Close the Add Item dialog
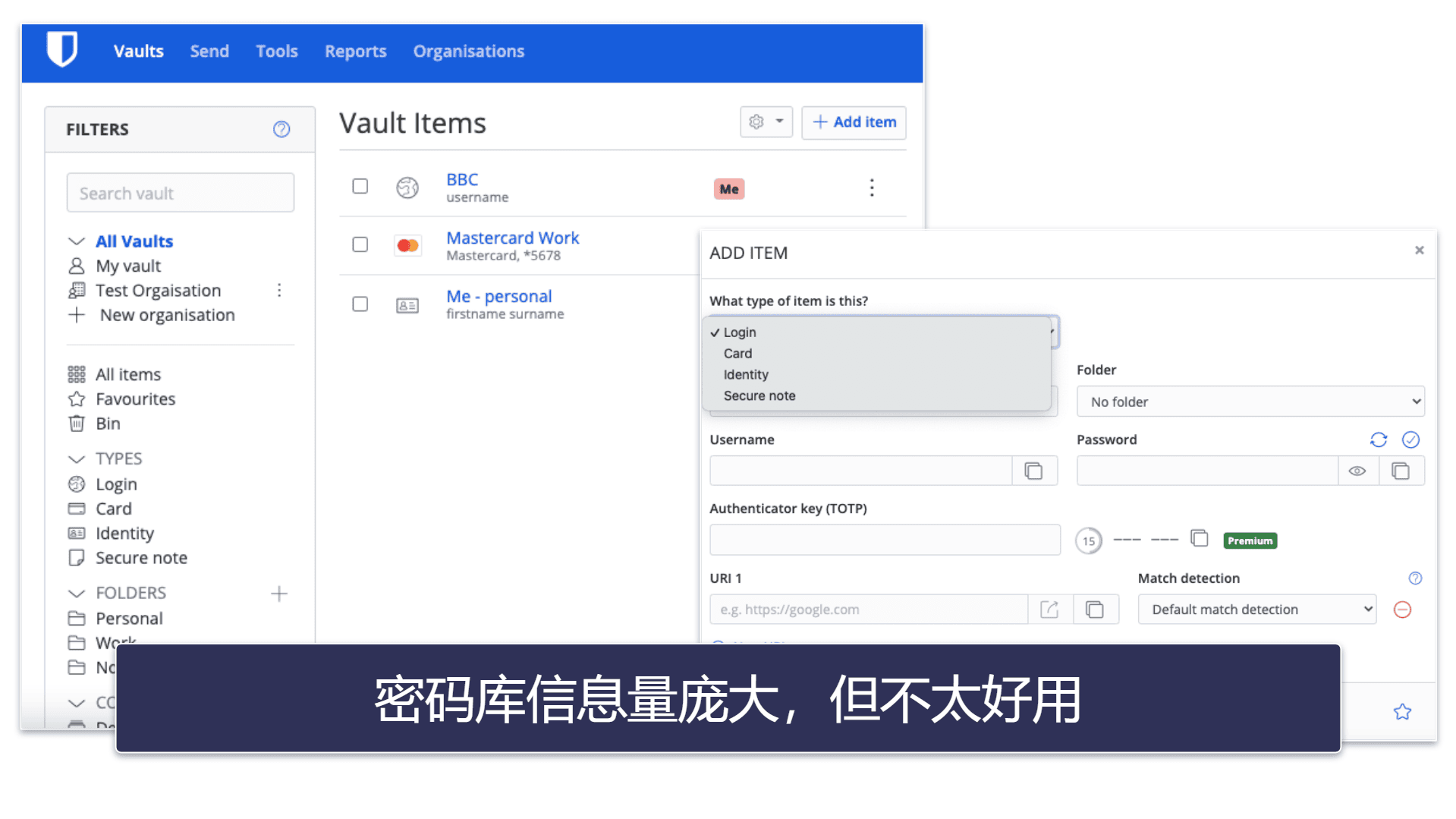The image size is (1456, 819). 1420,250
